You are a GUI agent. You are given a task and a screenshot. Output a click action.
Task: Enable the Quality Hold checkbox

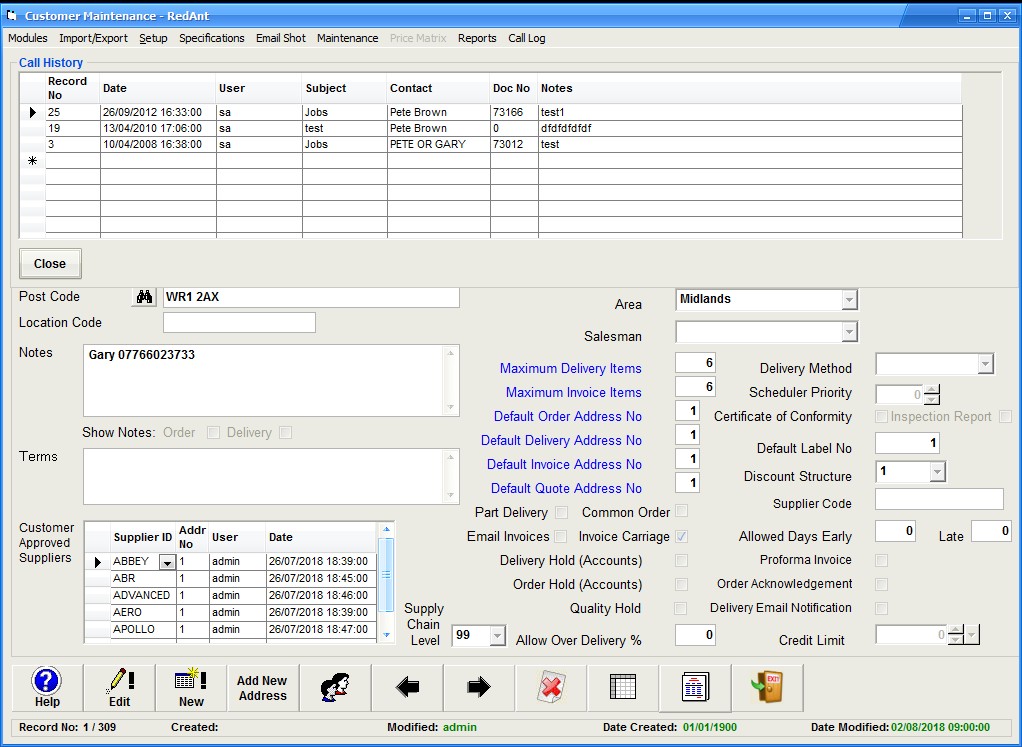tap(681, 609)
